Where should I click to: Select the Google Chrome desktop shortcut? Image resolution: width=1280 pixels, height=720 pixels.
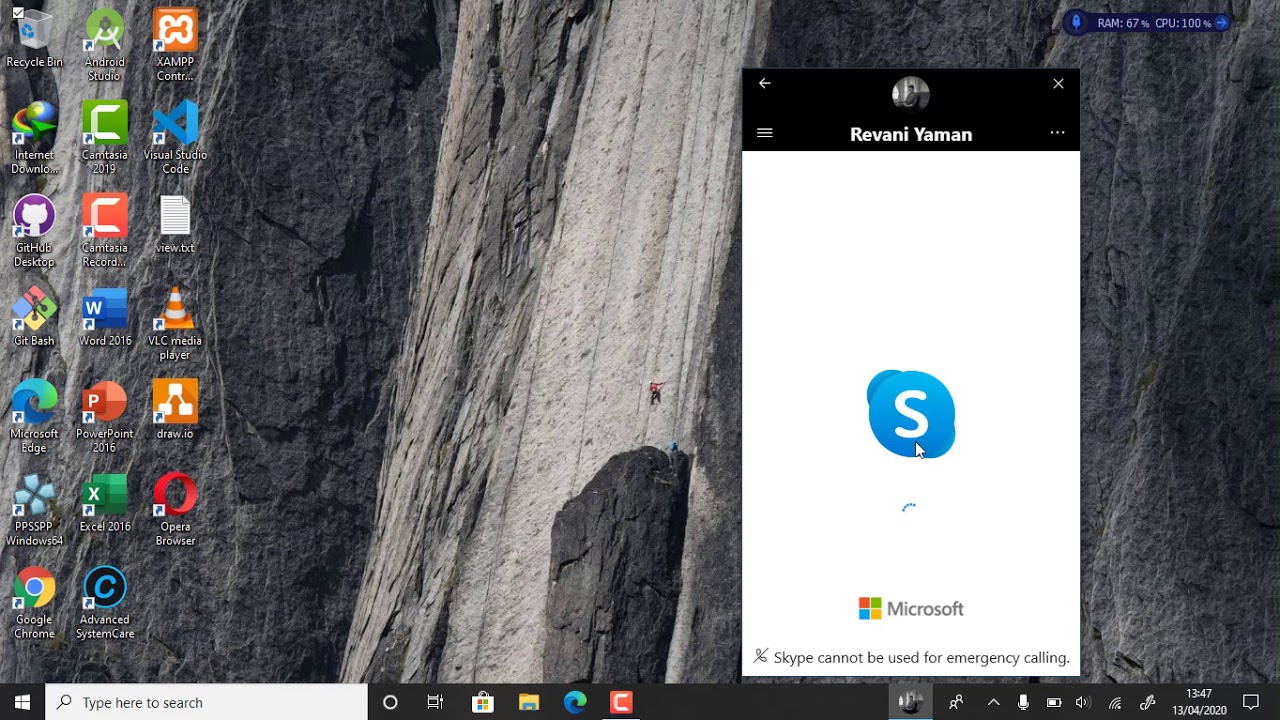[x=34, y=604]
